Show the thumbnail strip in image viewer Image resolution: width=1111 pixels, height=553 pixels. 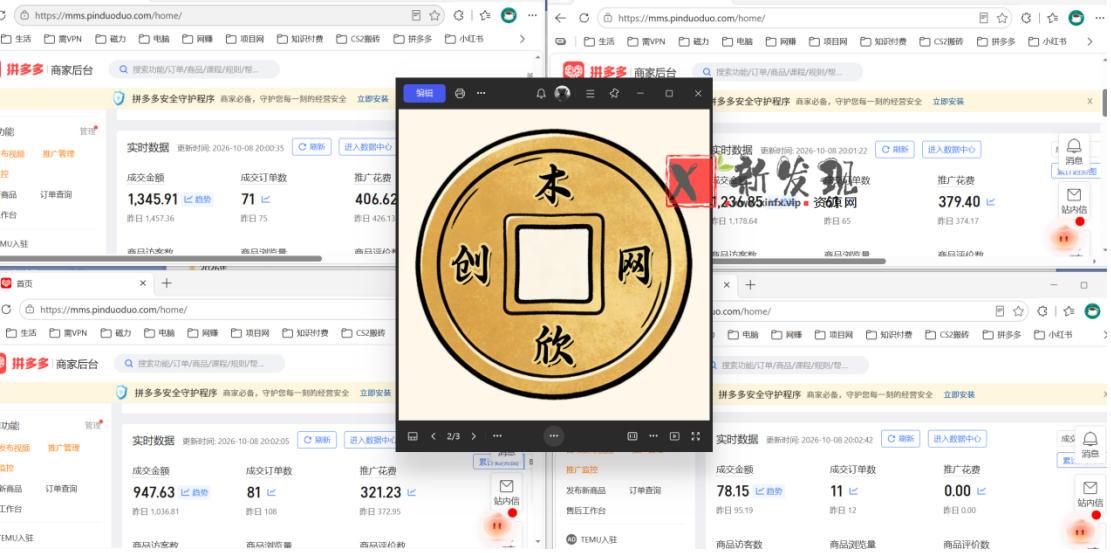[x=413, y=436]
